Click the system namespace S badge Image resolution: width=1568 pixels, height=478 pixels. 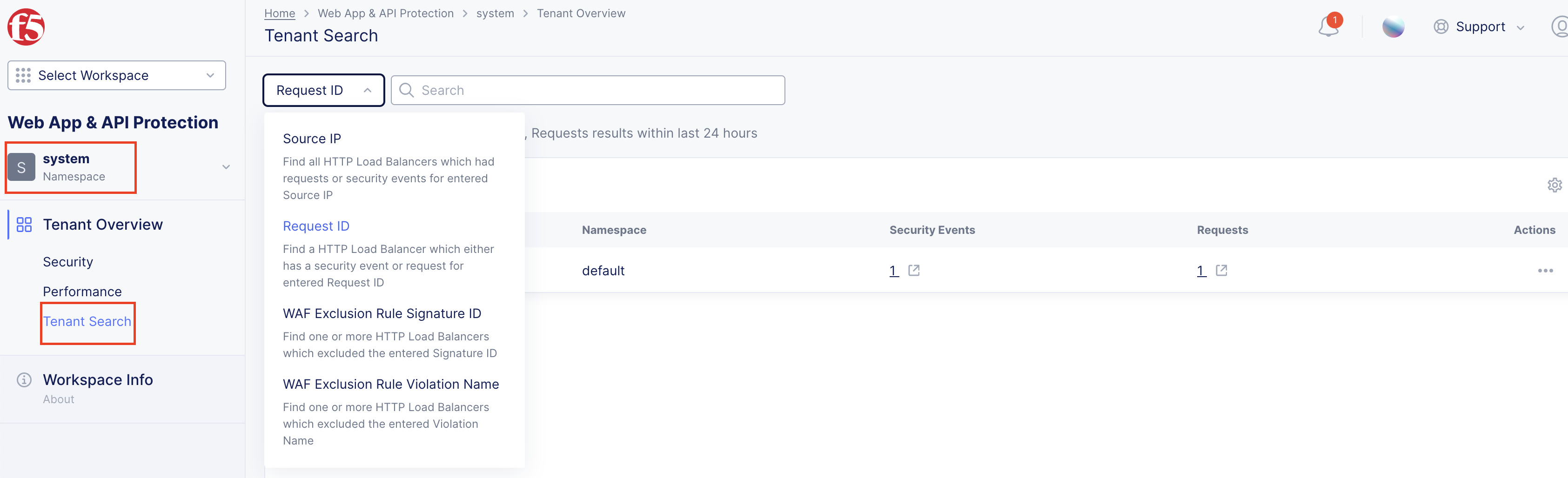21,167
